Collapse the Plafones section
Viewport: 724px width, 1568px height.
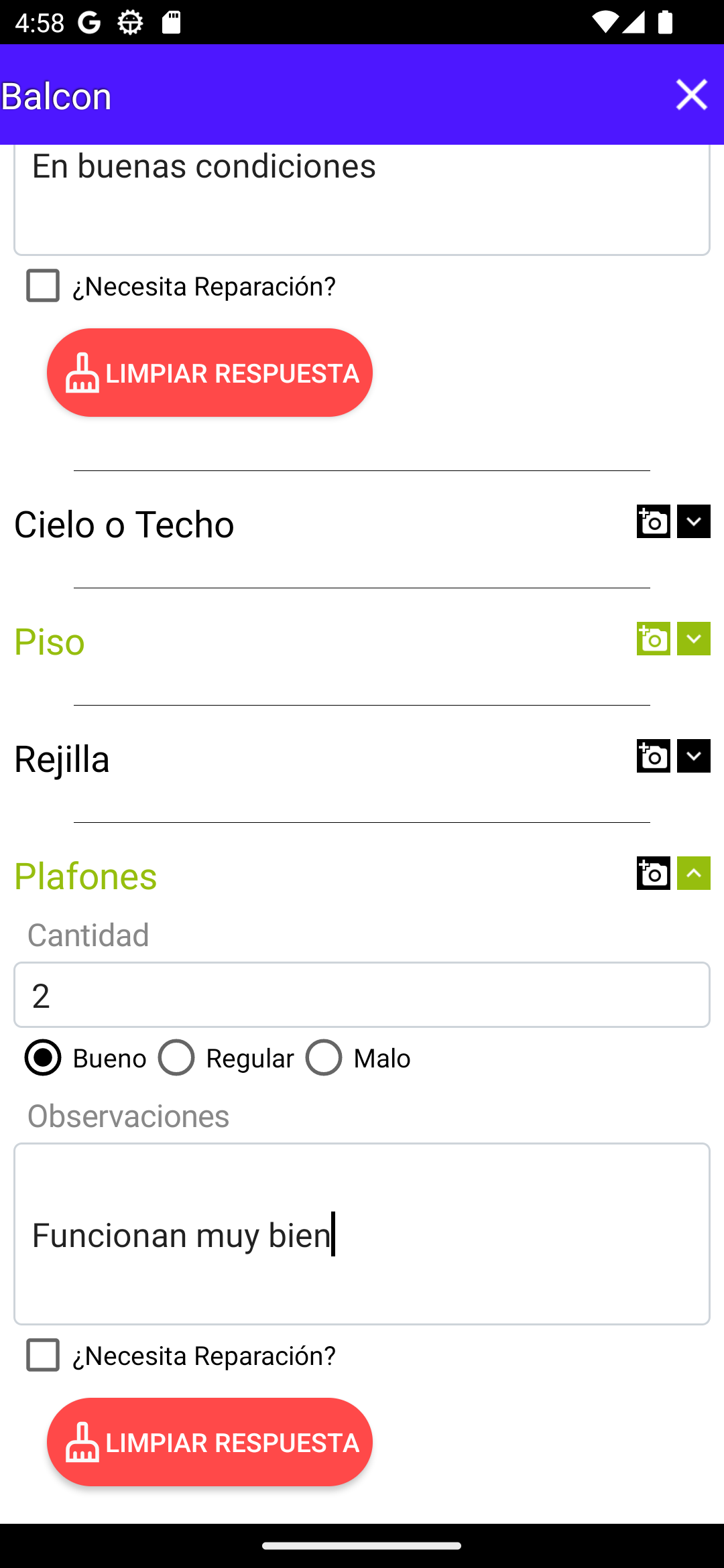[x=693, y=874]
